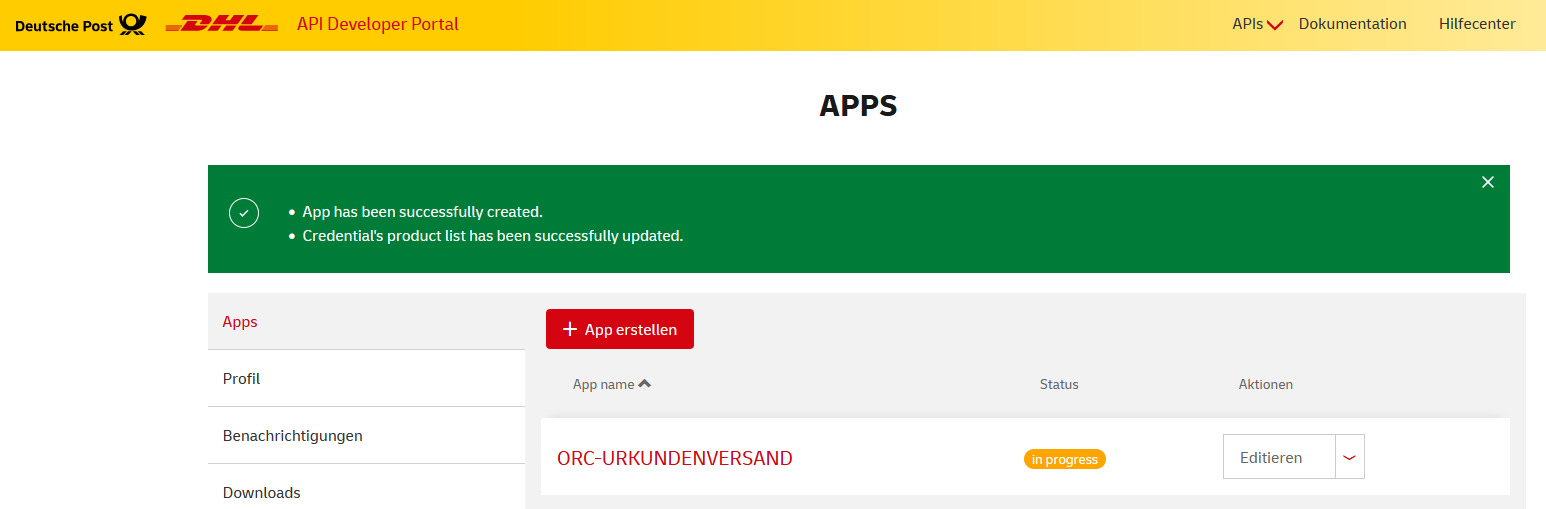Expand the arrow next to Editieren
Screen dimensions: 1546x509
tap(1349, 457)
